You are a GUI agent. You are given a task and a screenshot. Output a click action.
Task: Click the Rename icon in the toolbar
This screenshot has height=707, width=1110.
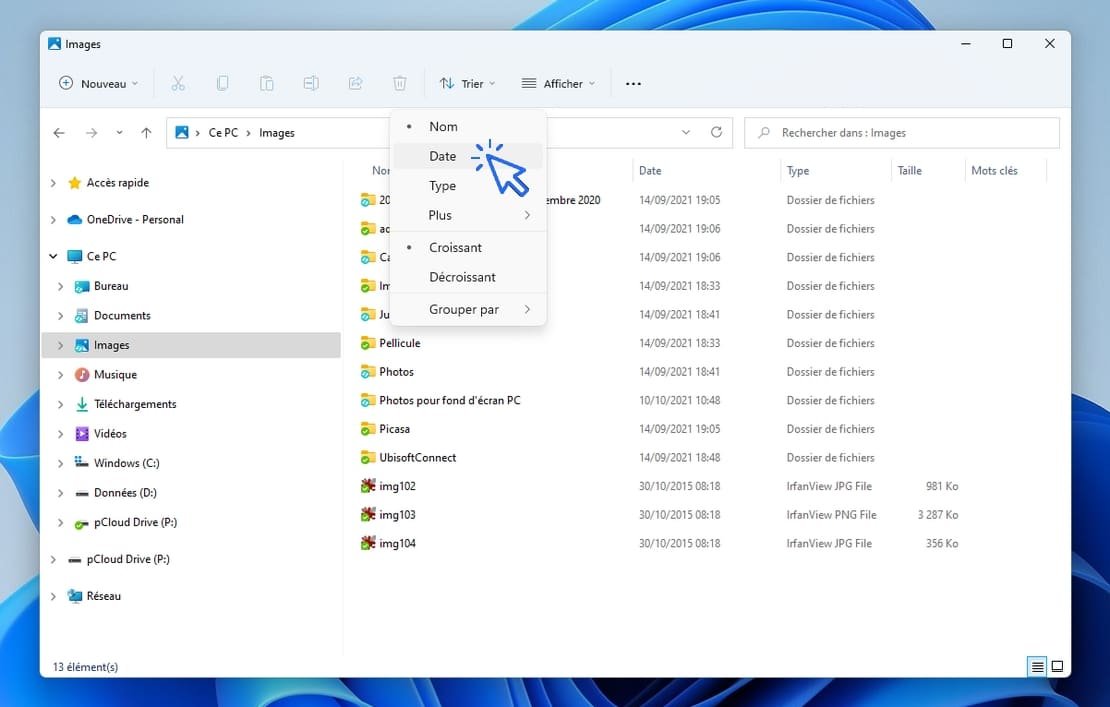point(311,84)
